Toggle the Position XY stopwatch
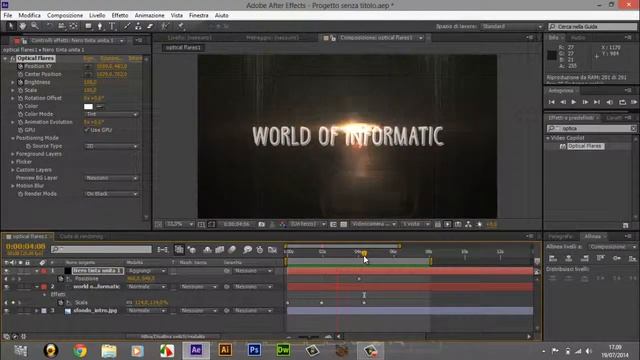Screen dimensions: 640x360 click(20, 67)
